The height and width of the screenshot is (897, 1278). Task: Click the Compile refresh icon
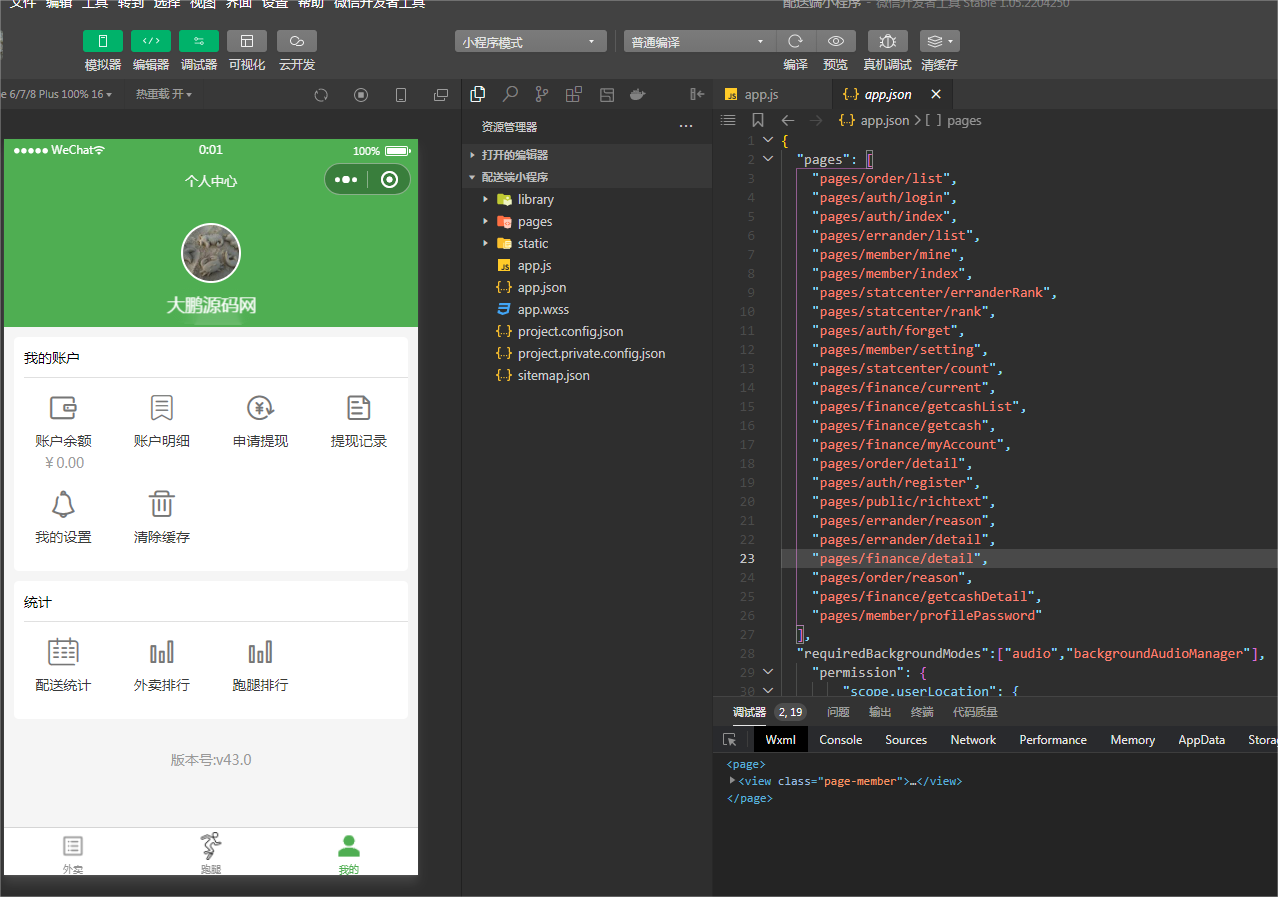pyautogui.click(x=795, y=41)
